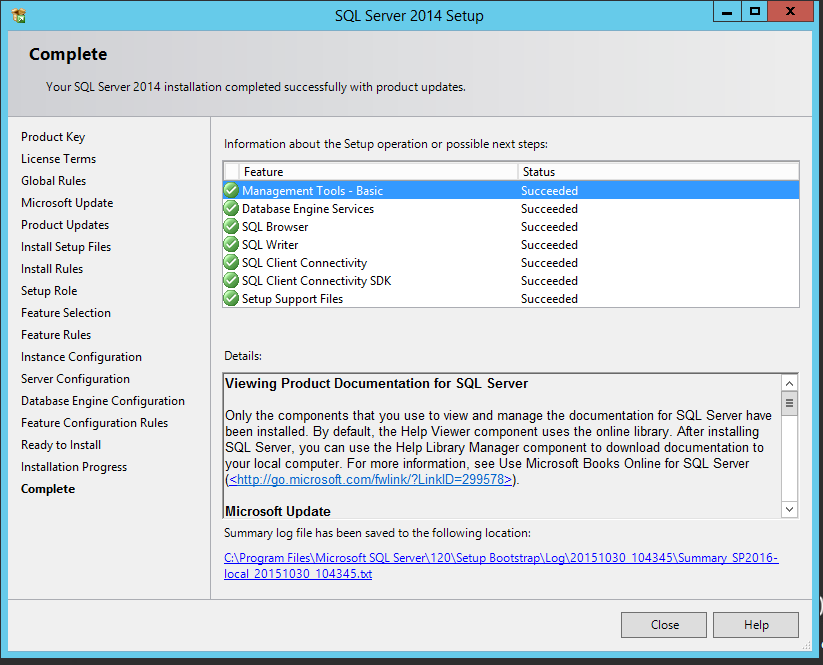This screenshot has width=823, height=665.
Task: Click the Product Updates step
Action: click(x=65, y=225)
